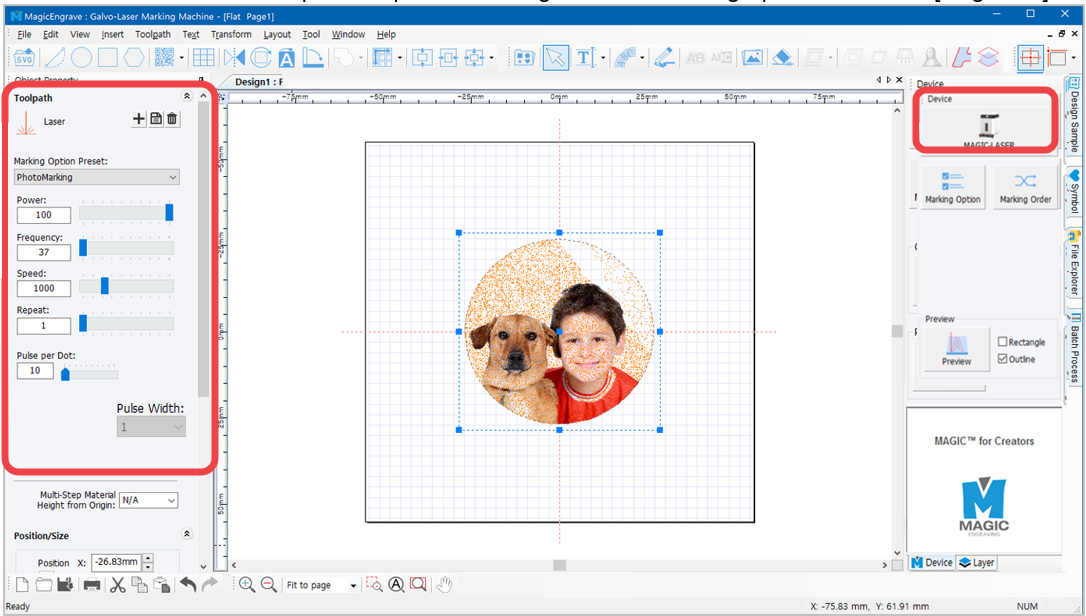The width and height of the screenshot is (1086, 616).
Task: Delete toolpath with the trash icon
Action: [x=172, y=119]
